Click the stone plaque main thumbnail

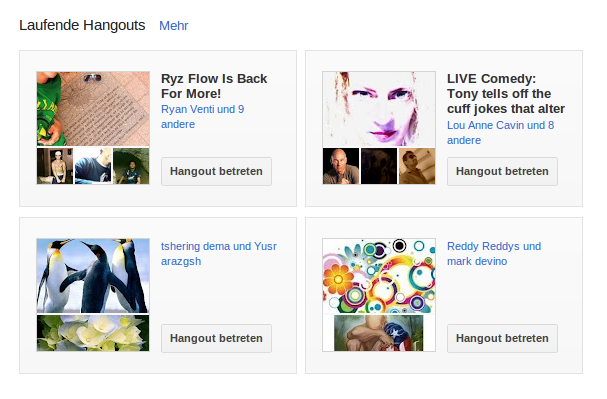tap(93, 109)
